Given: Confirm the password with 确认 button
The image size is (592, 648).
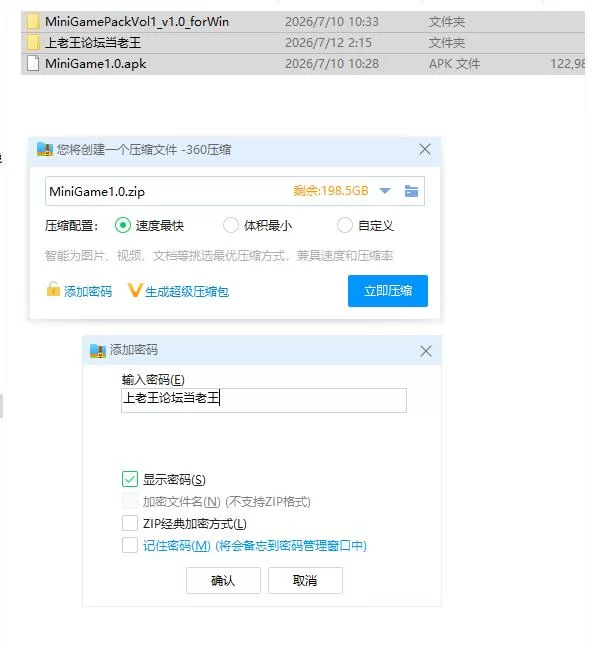Looking at the screenshot, I should pyautogui.click(x=223, y=580).
